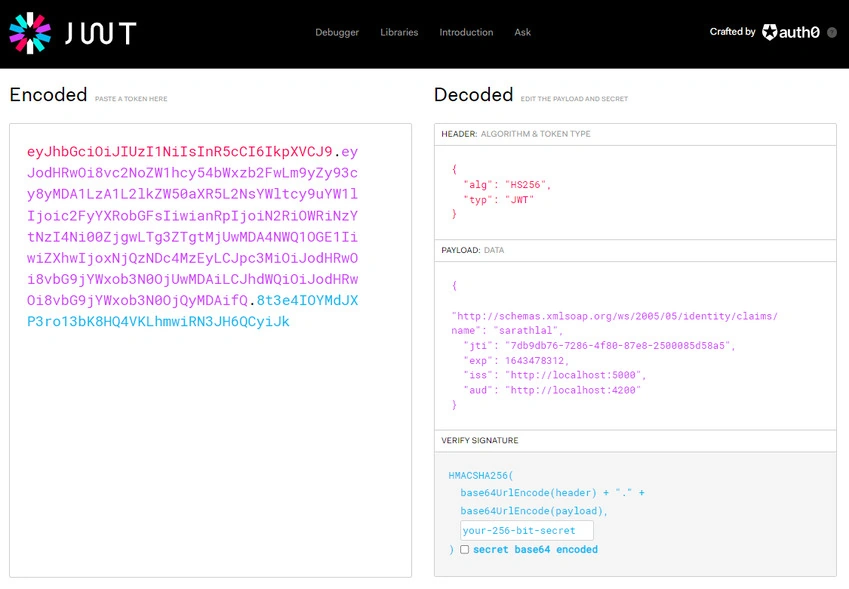The height and width of the screenshot is (589, 849).
Task: Click the "aud": "http://localhost:4200" line
Action: click(x=552, y=390)
